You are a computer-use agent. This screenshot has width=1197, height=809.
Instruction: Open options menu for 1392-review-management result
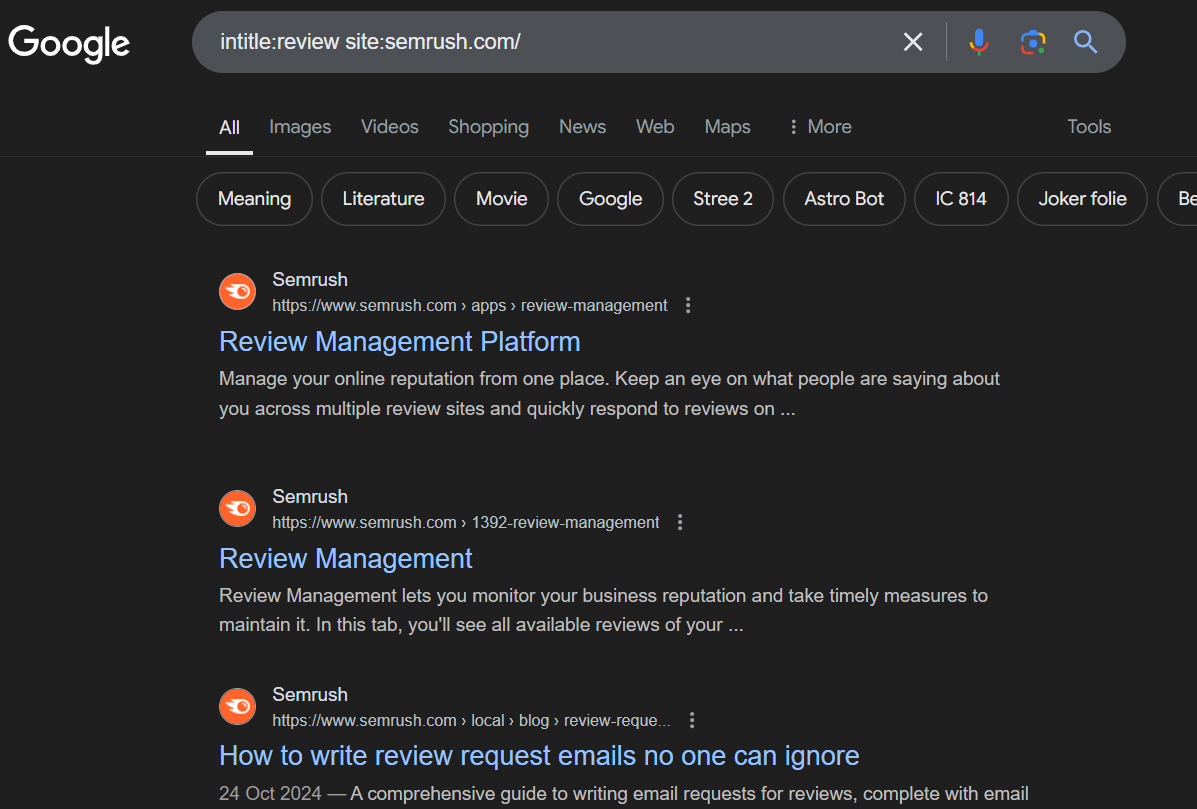coord(679,522)
